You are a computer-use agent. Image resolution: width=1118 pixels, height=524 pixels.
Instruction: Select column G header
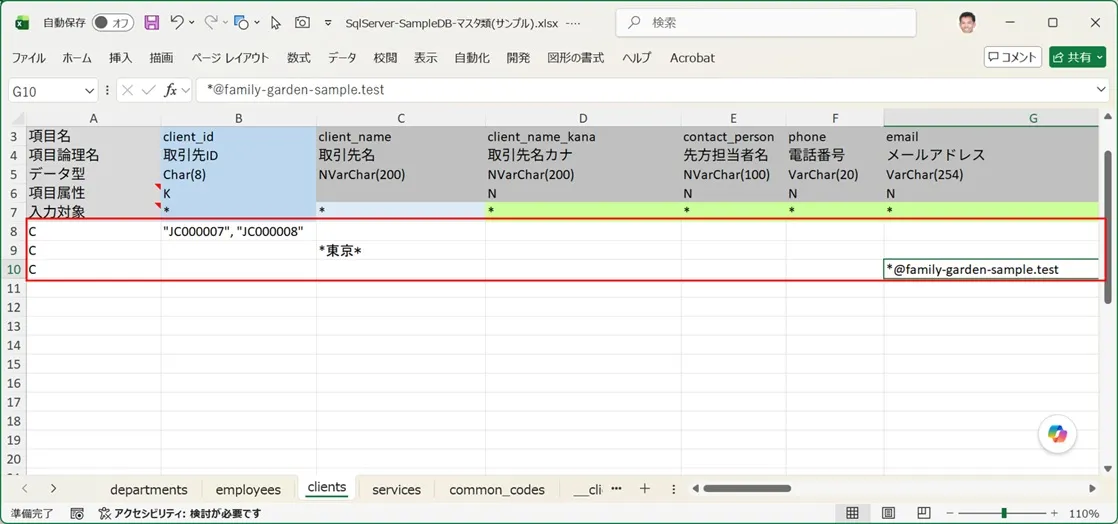990,118
